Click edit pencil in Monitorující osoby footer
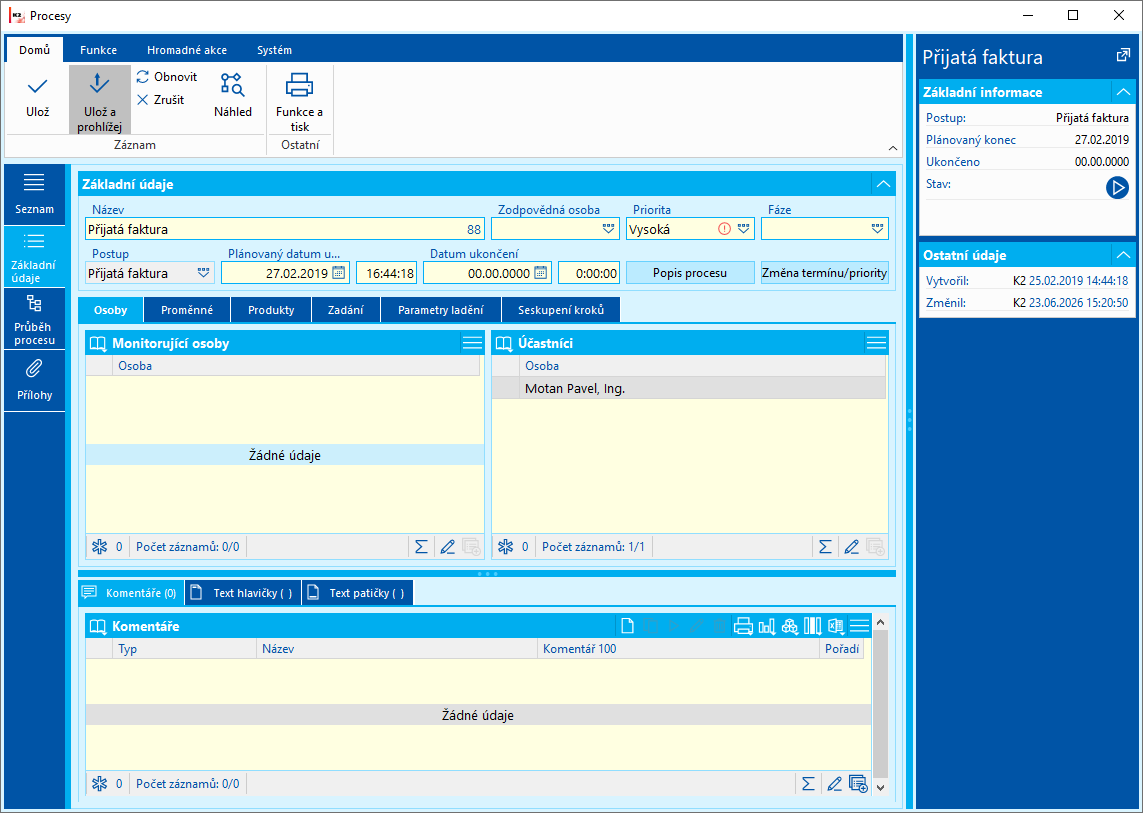The height and width of the screenshot is (813, 1143). (448, 546)
